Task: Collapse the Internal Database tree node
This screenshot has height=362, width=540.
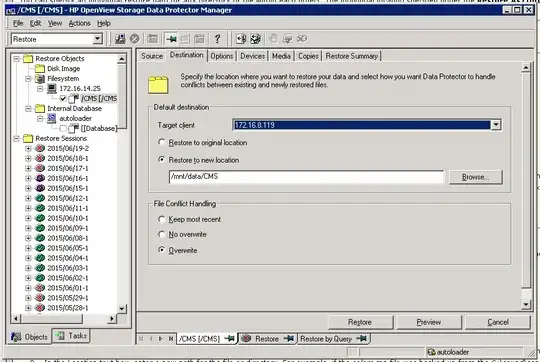Action: click(28, 108)
